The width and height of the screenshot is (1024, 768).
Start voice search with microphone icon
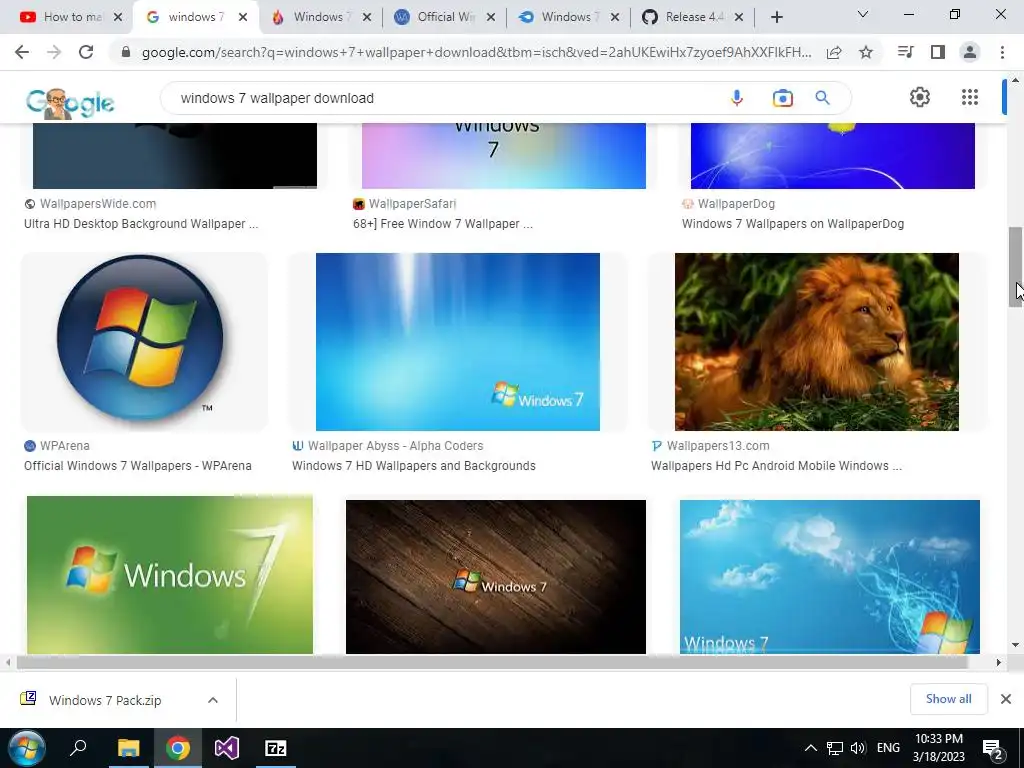[737, 98]
